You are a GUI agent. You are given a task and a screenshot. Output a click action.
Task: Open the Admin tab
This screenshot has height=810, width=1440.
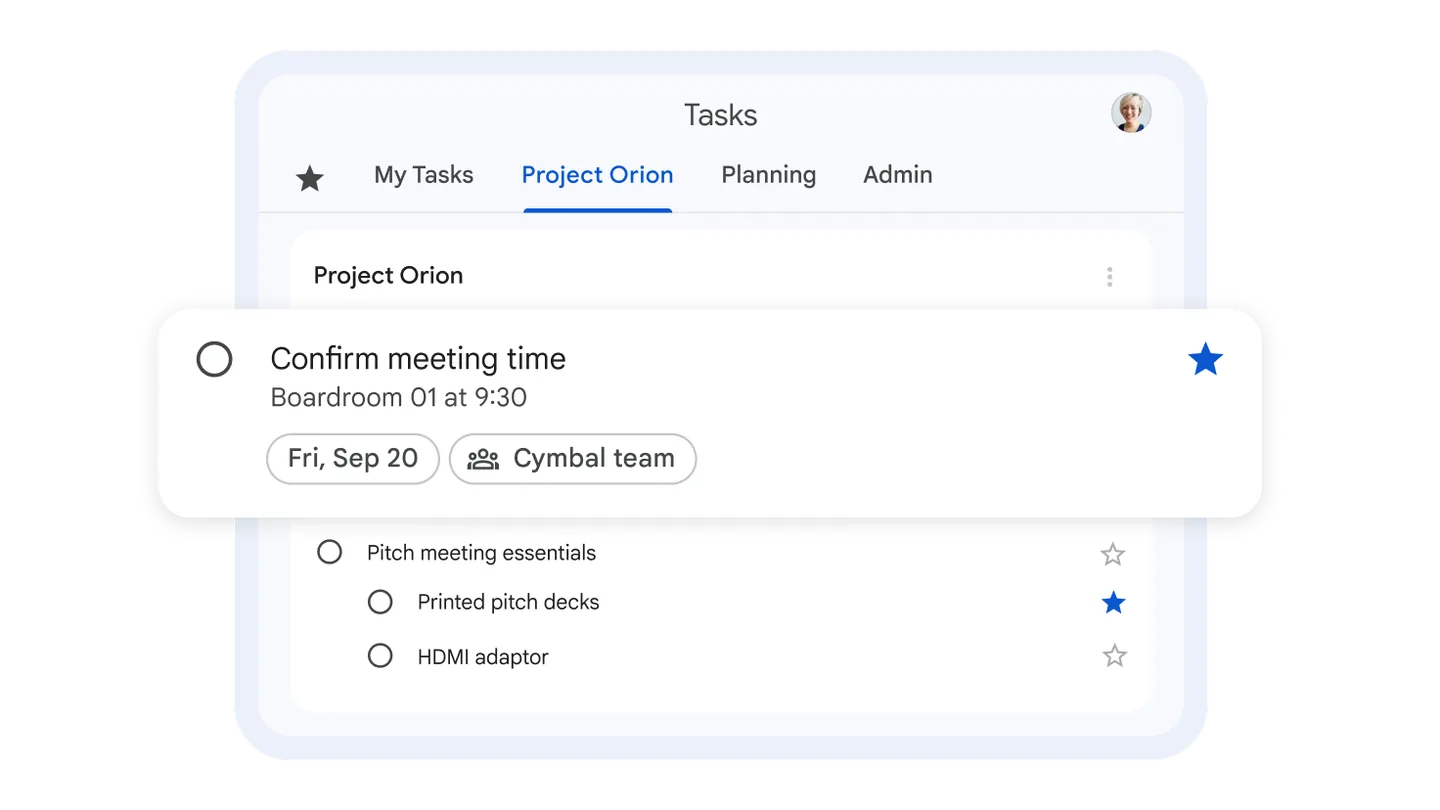pyautogui.click(x=898, y=175)
